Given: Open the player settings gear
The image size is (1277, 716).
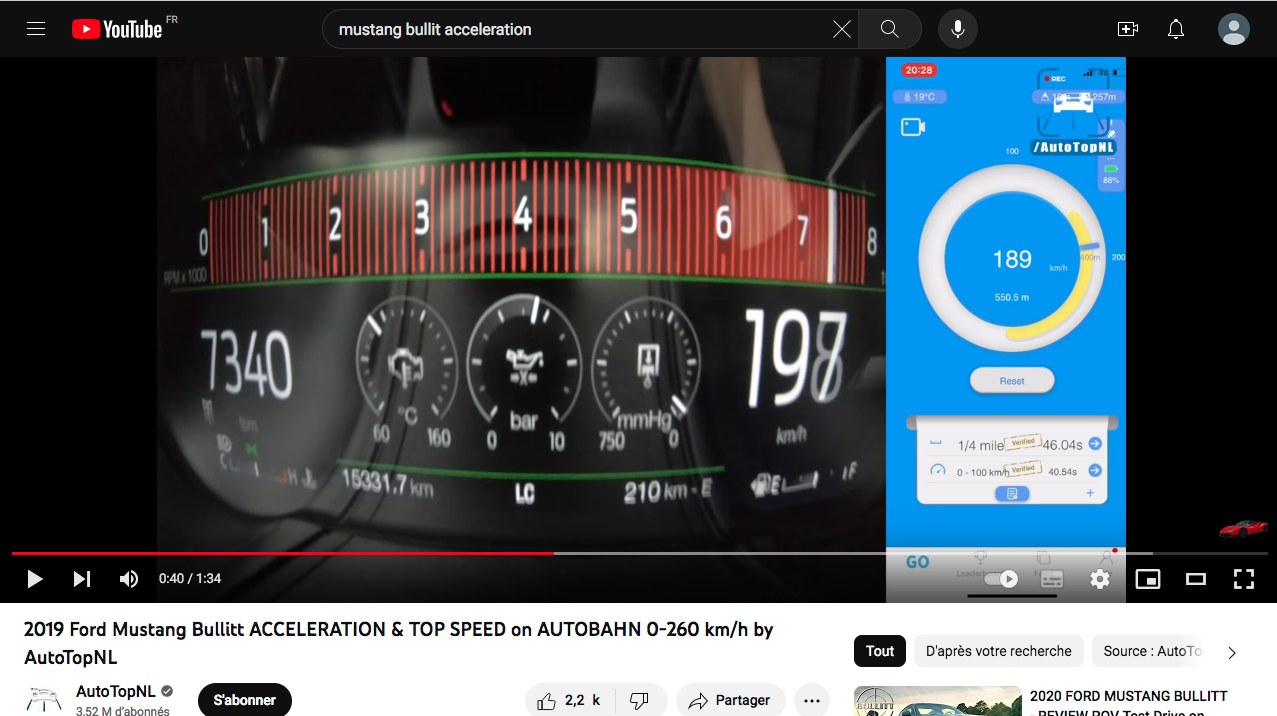Looking at the screenshot, I should (x=1100, y=579).
